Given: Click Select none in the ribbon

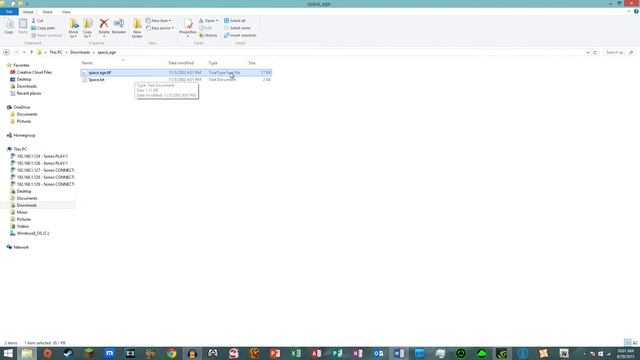Looking at the screenshot, I should click(x=237, y=28).
